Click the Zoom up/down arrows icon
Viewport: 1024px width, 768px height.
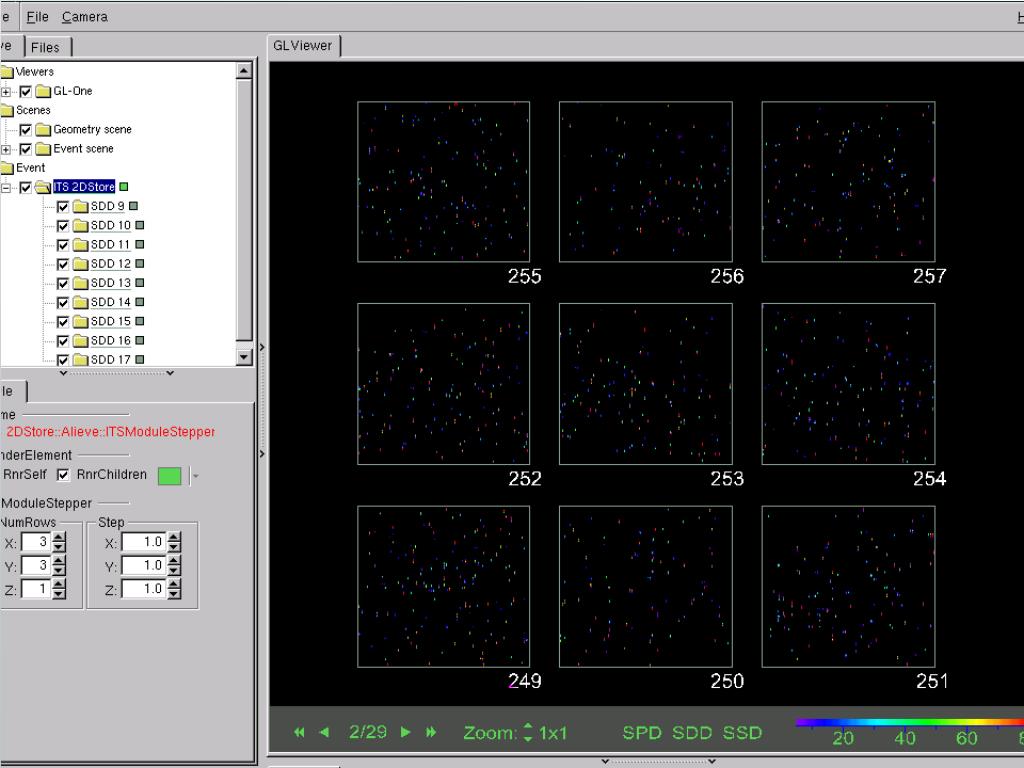[528, 732]
